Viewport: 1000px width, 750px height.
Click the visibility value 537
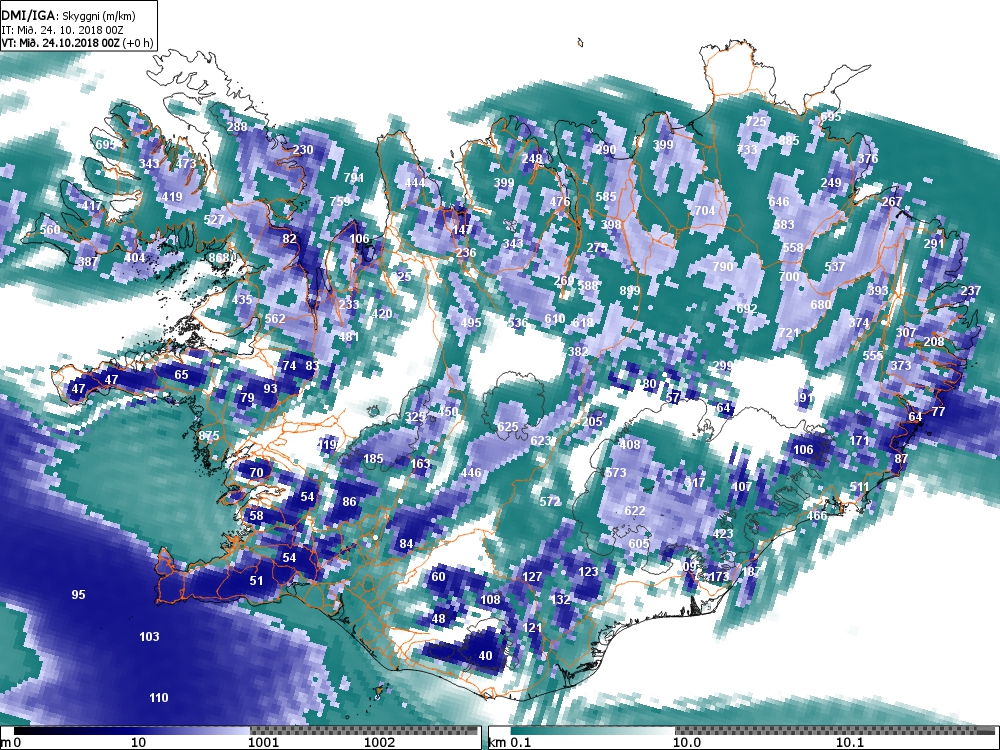(x=835, y=267)
